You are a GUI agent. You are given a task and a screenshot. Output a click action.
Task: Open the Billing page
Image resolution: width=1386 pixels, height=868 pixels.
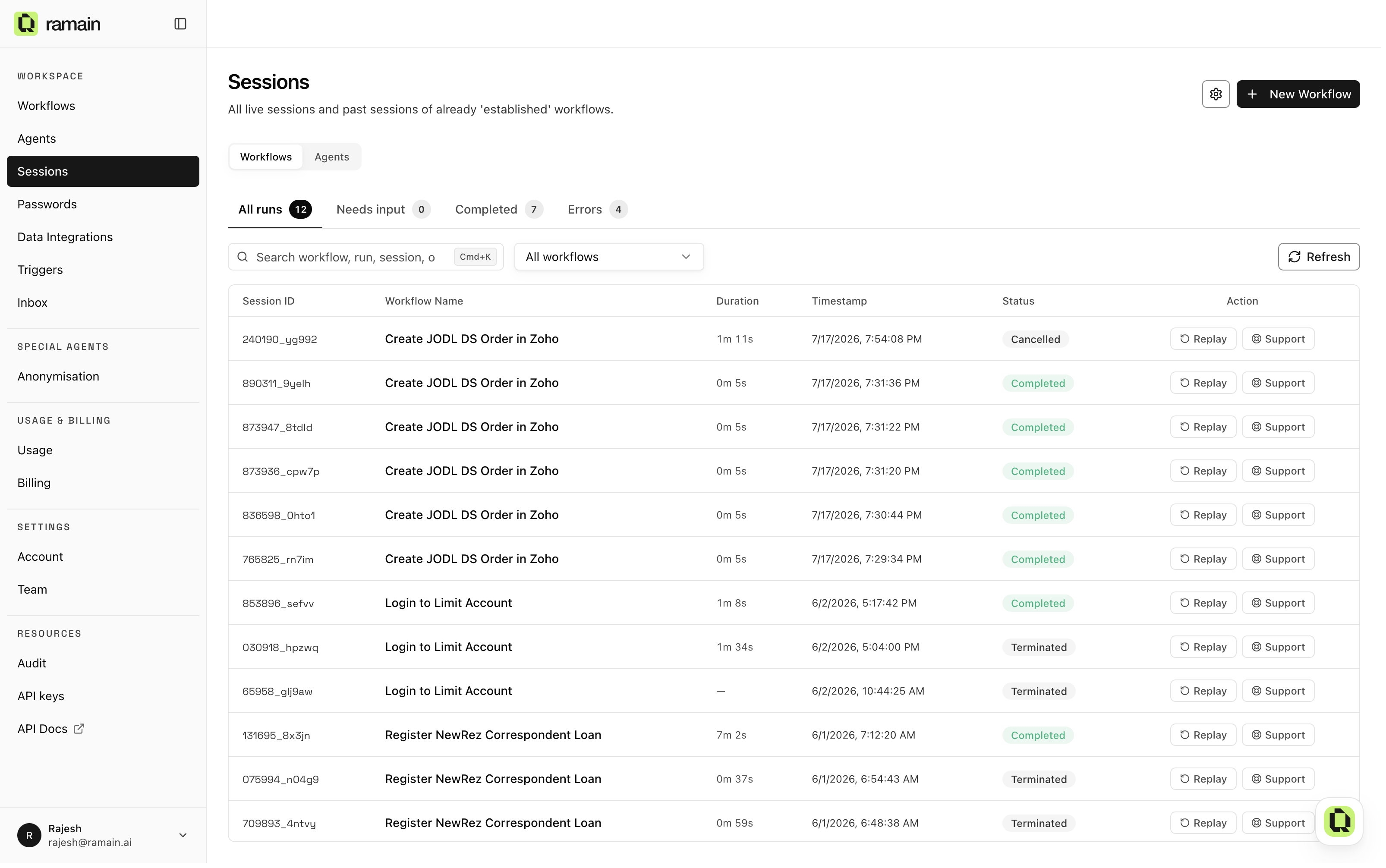point(103,483)
